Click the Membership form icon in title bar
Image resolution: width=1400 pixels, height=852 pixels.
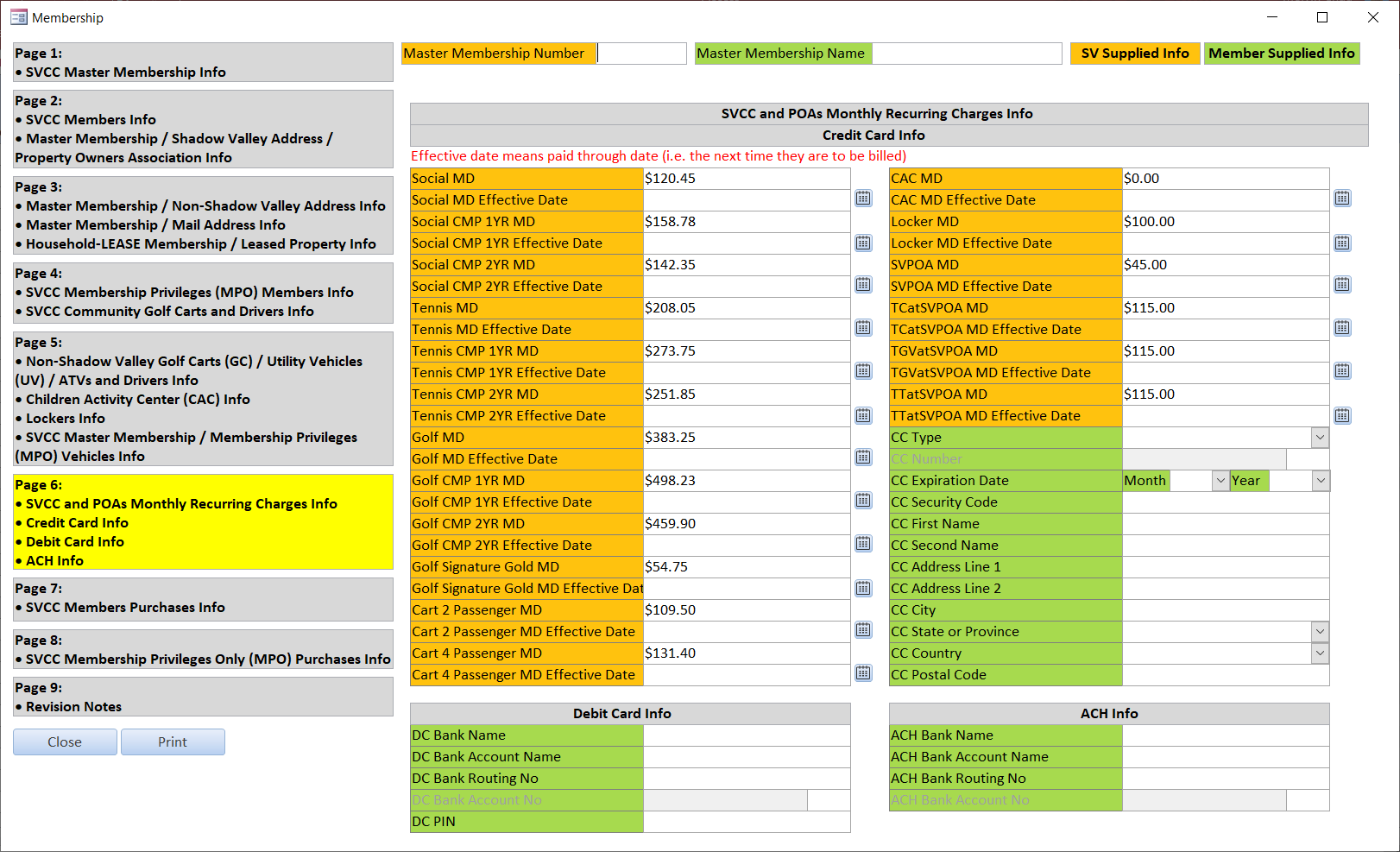pos(18,17)
